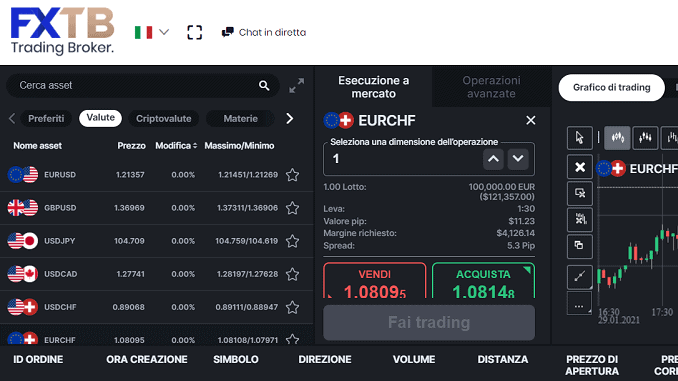This screenshot has height=381, width=678.
Task: Click the remove selected drawing tool
Action: (x=580, y=193)
